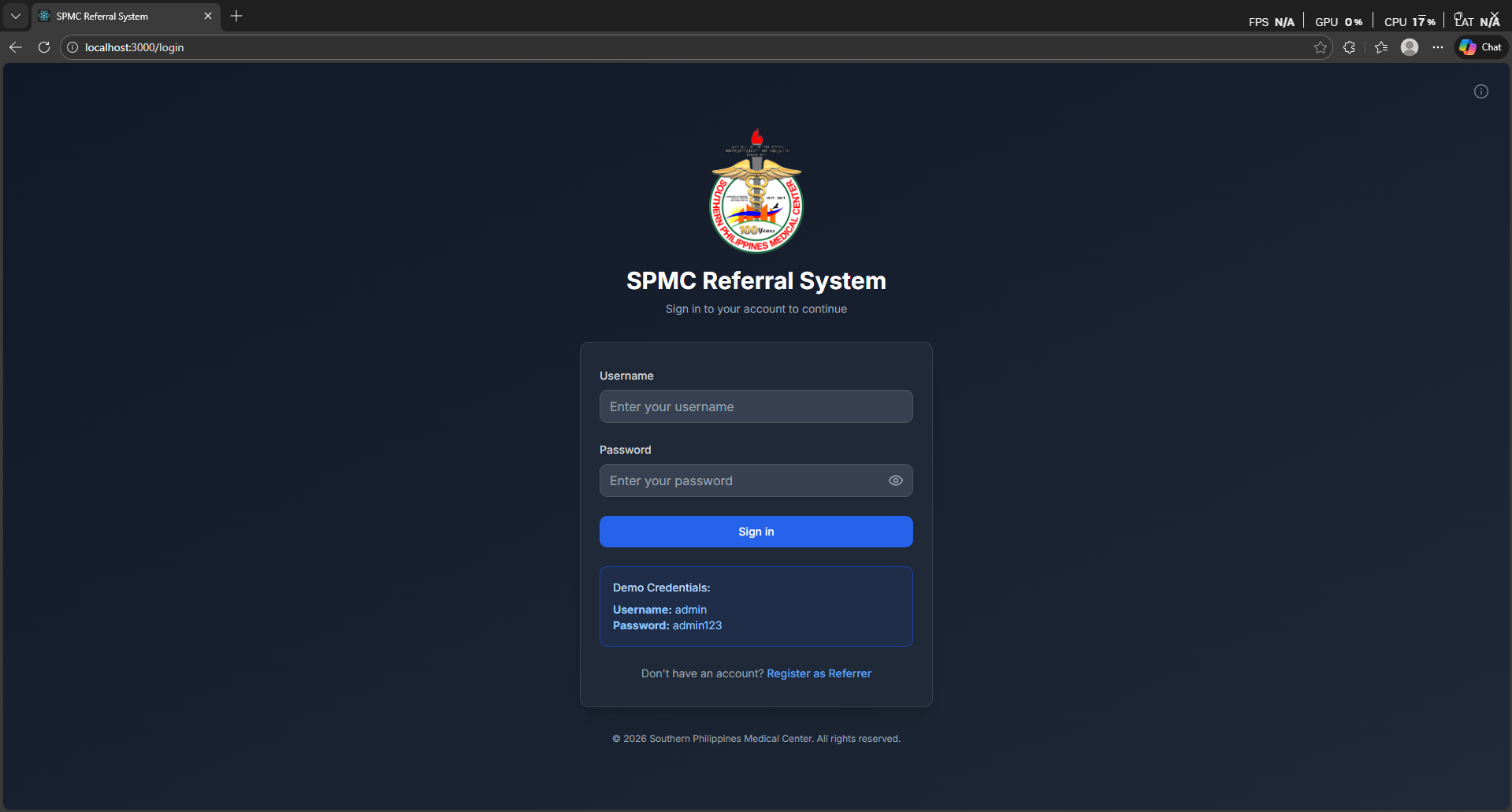Open browser settings and more menu

point(1438,47)
